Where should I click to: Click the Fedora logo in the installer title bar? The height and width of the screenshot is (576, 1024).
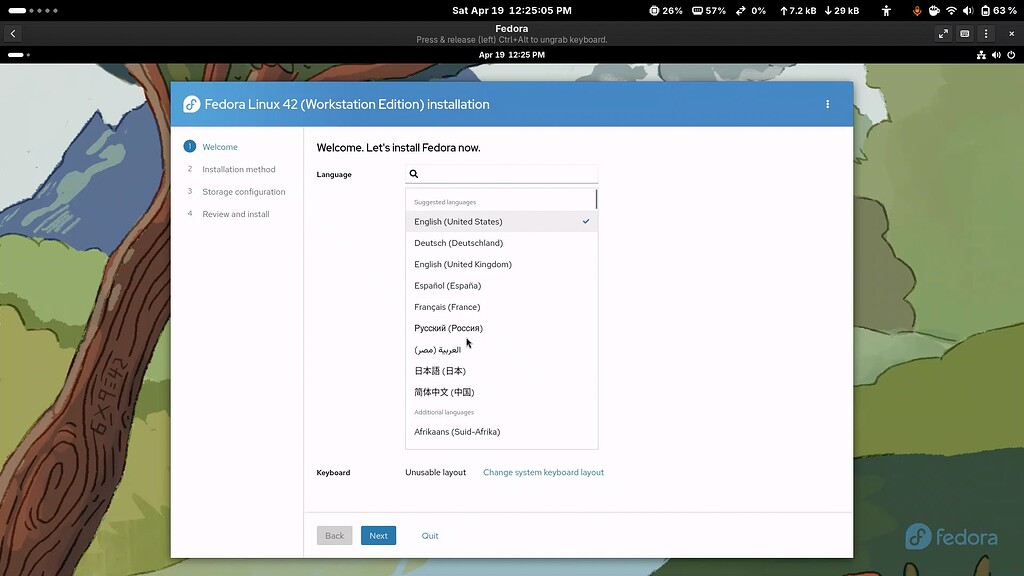(x=190, y=103)
